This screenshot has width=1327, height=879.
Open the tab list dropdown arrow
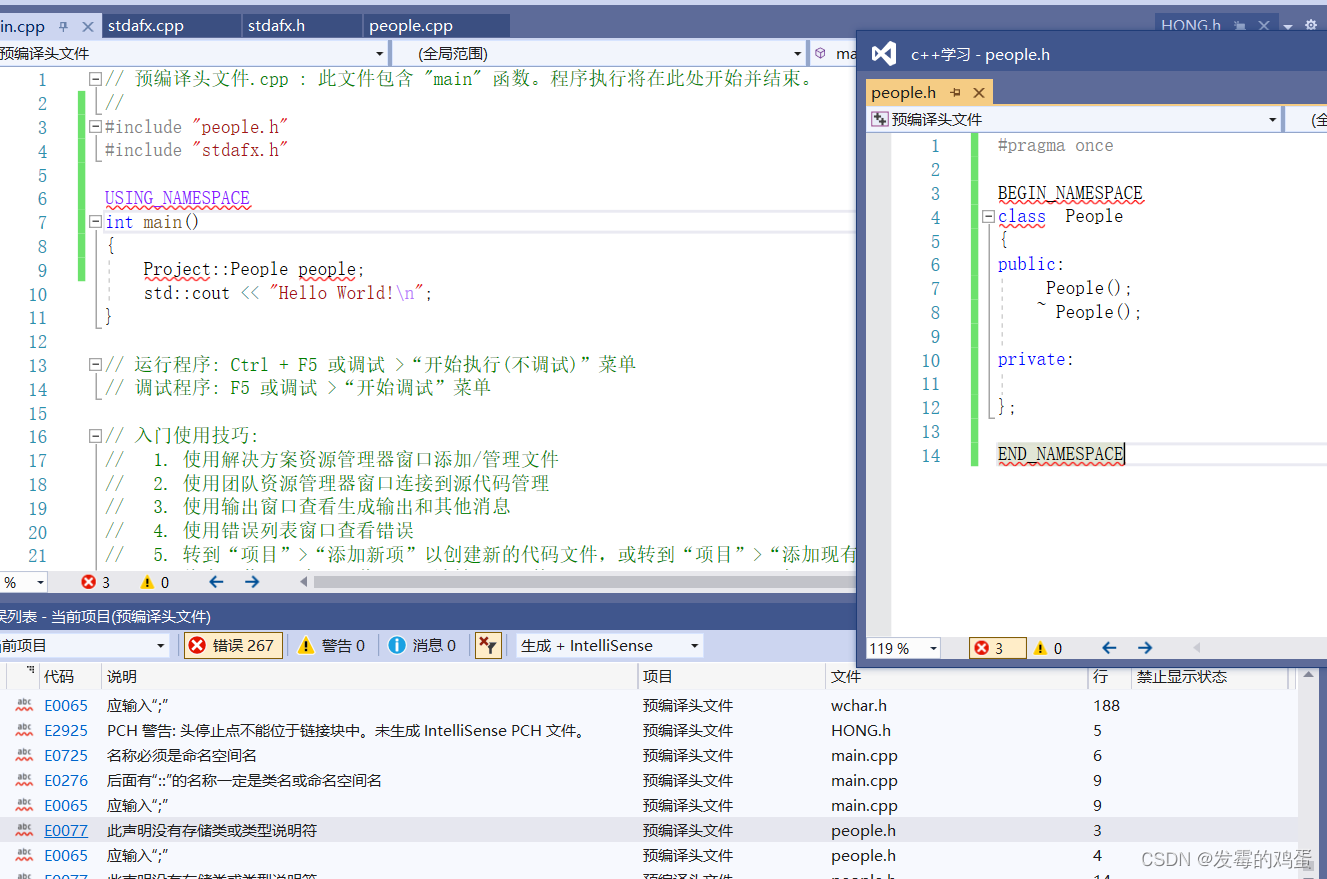click(1288, 27)
